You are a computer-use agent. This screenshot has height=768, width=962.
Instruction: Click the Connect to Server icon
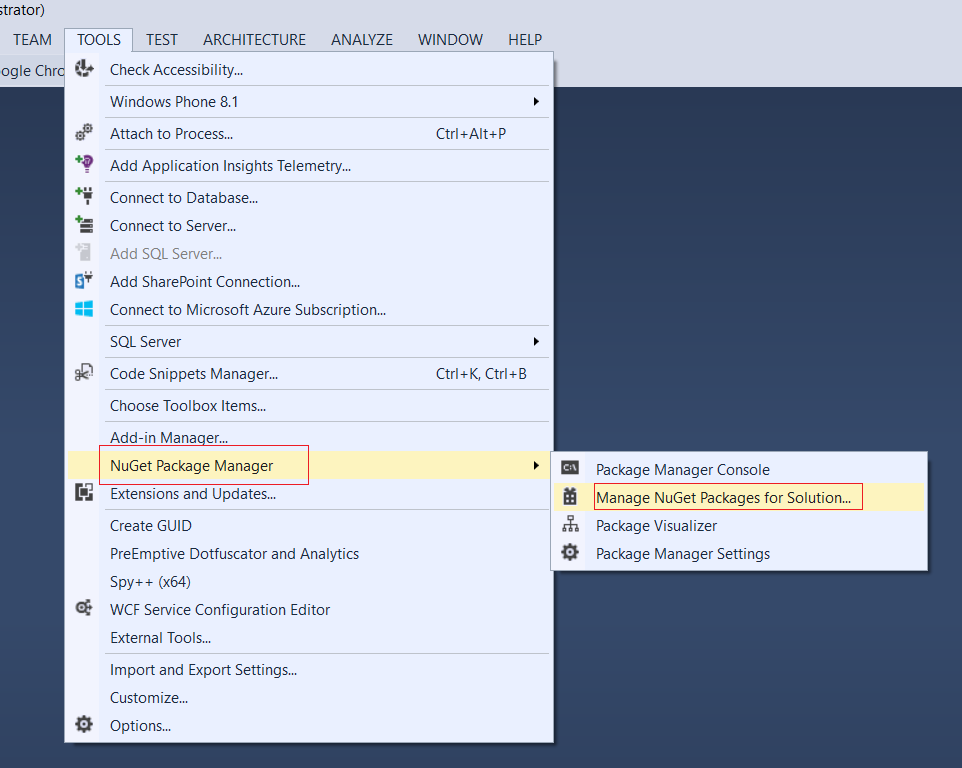pos(85,225)
